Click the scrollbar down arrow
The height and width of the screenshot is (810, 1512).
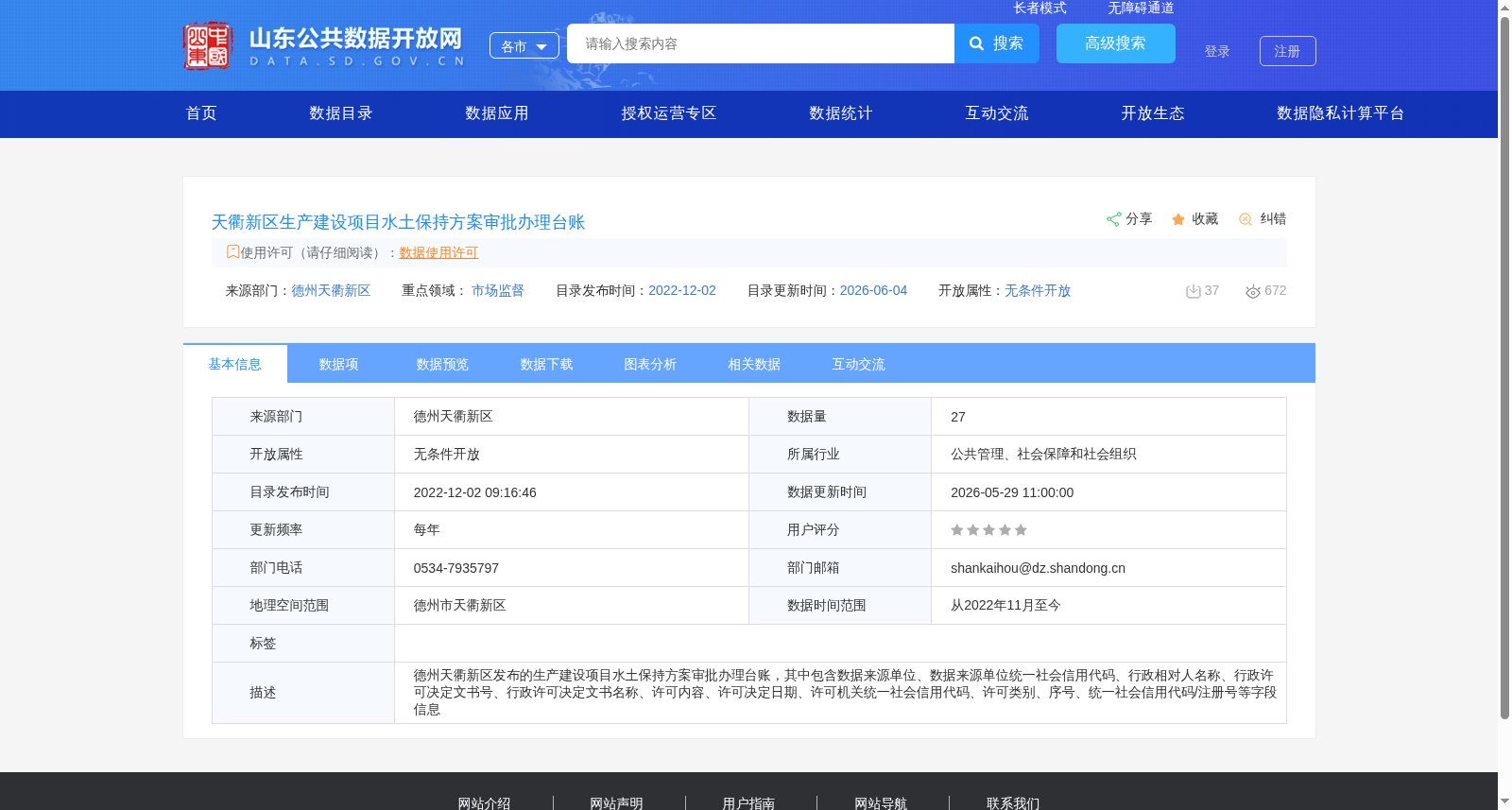1504,802
